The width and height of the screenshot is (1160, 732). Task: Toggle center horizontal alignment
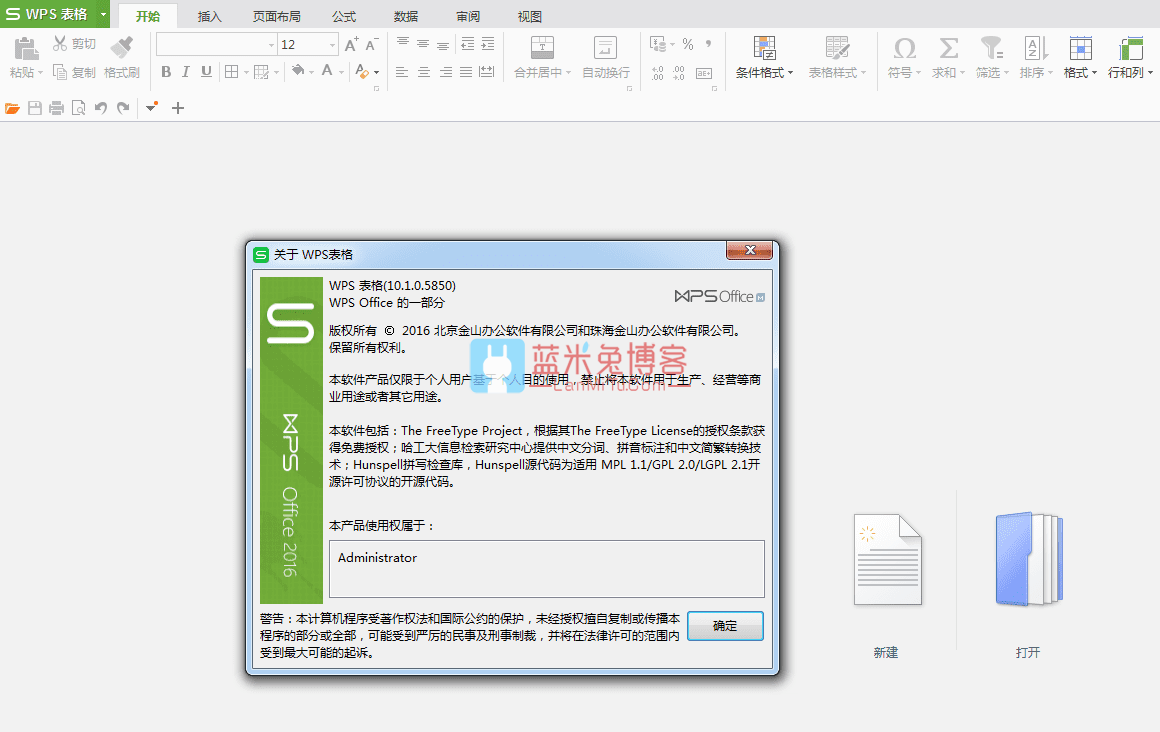pos(424,72)
